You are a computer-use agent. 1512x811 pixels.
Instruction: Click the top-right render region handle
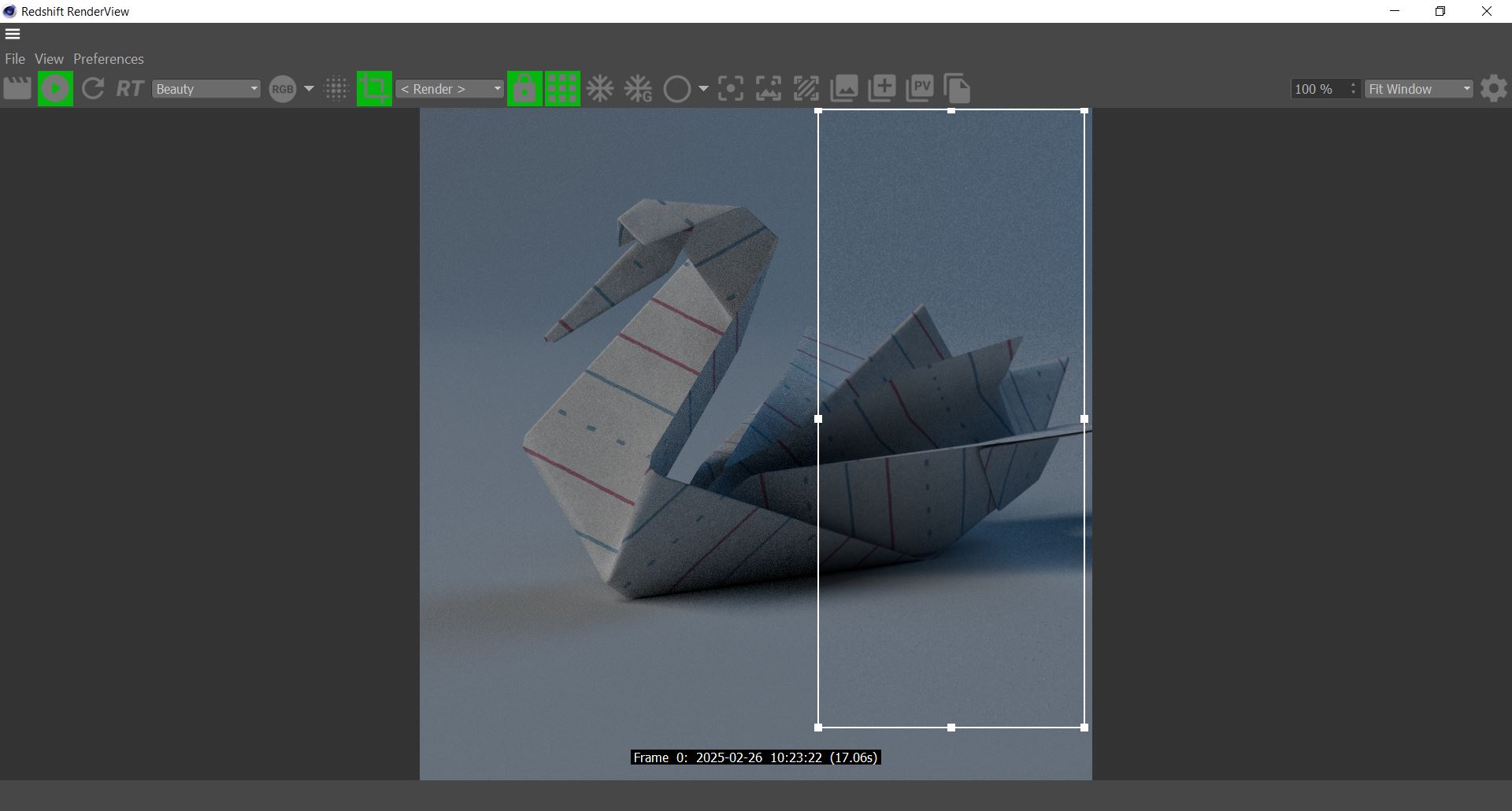(1084, 111)
